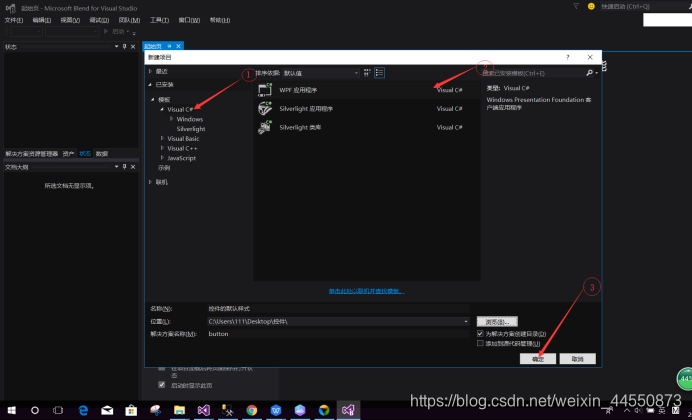
Task: Switch to the 资产 tab
Action: tap(68, 154)
